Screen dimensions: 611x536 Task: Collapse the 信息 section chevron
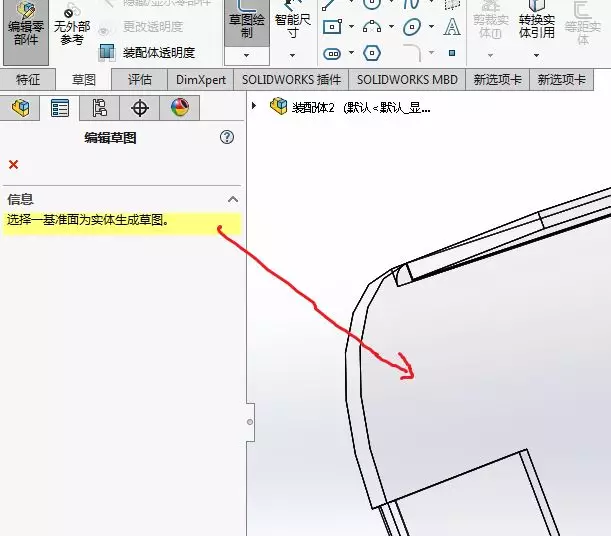[233, 199]
